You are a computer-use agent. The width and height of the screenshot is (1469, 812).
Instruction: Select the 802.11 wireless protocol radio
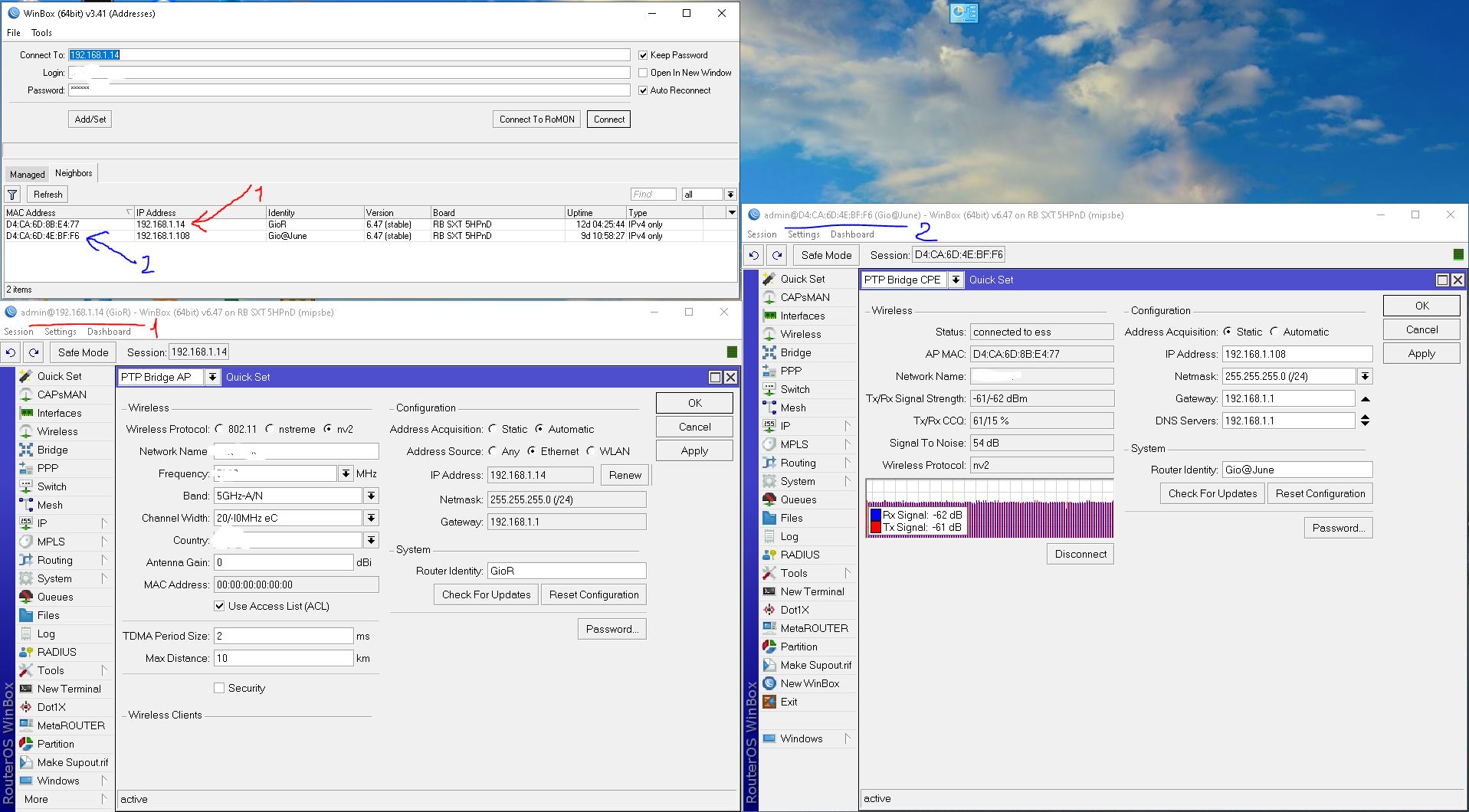tap(220, 429)
